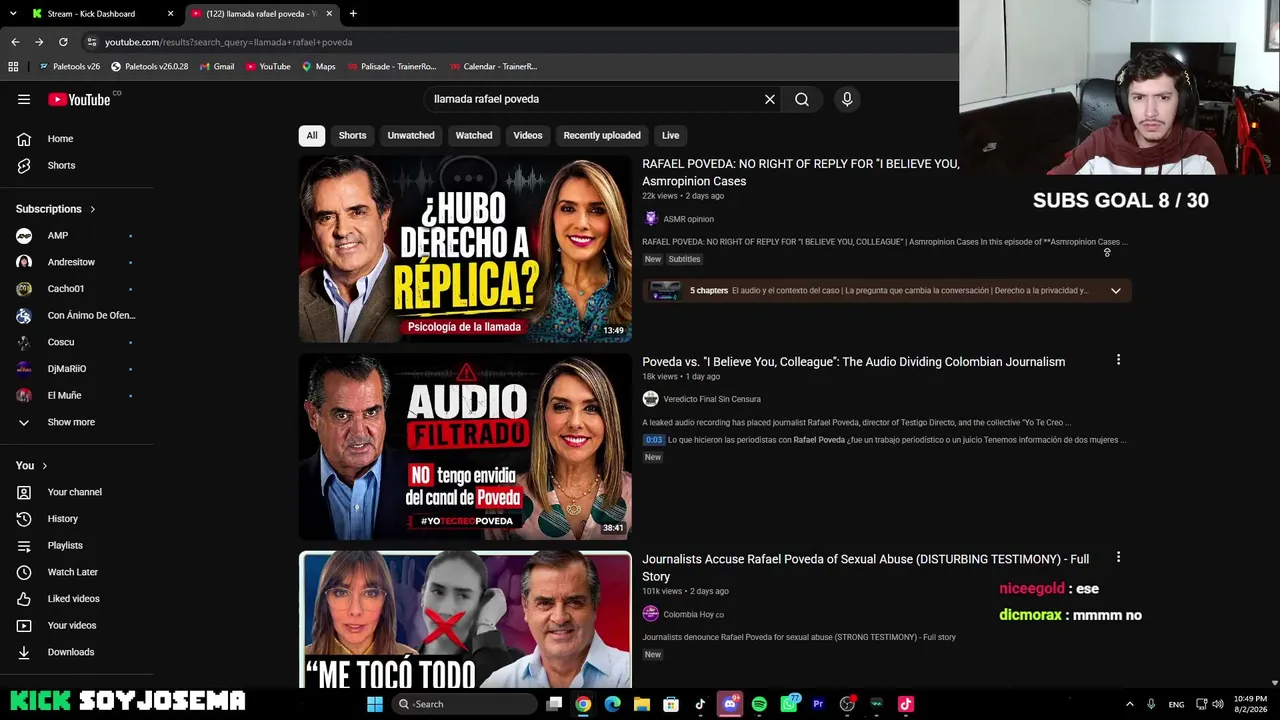1280x720 pixels.
Task: Open options menu for Audio Dividing Colombian Journalism video
Action: 1118,360
